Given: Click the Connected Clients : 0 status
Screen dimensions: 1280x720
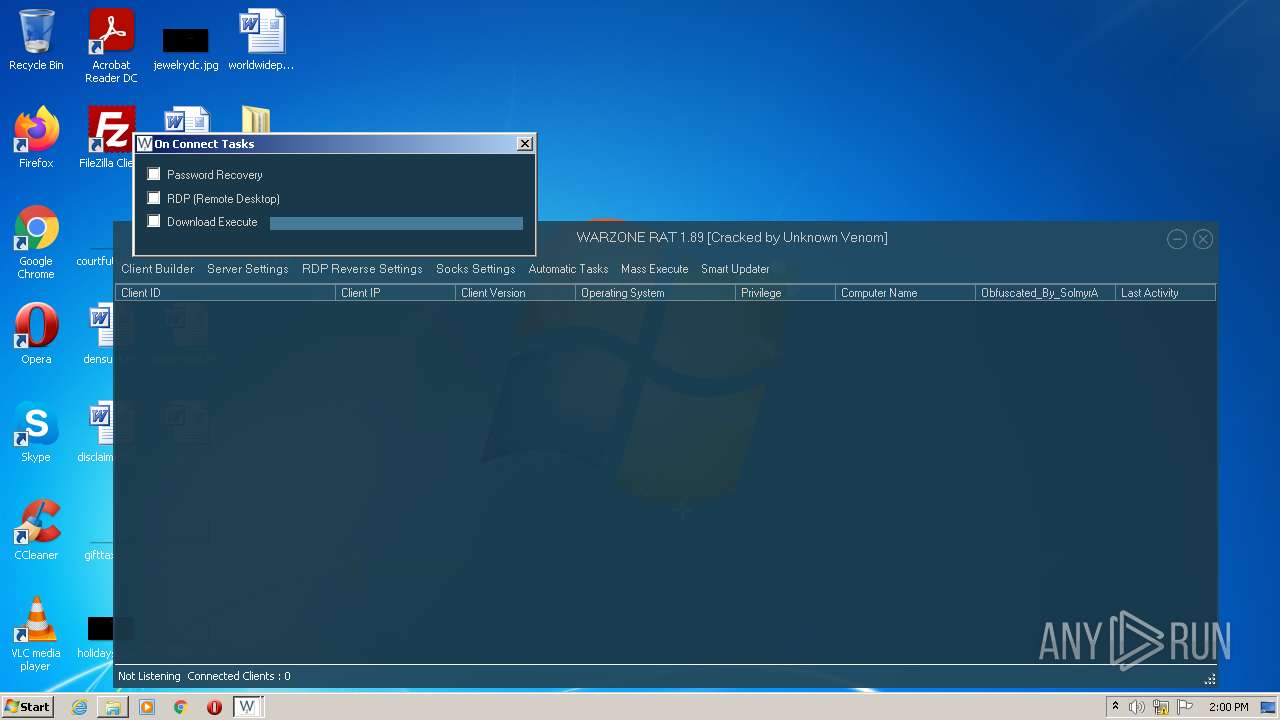Looking at the screenshot, I should click(x=239, y=676).
